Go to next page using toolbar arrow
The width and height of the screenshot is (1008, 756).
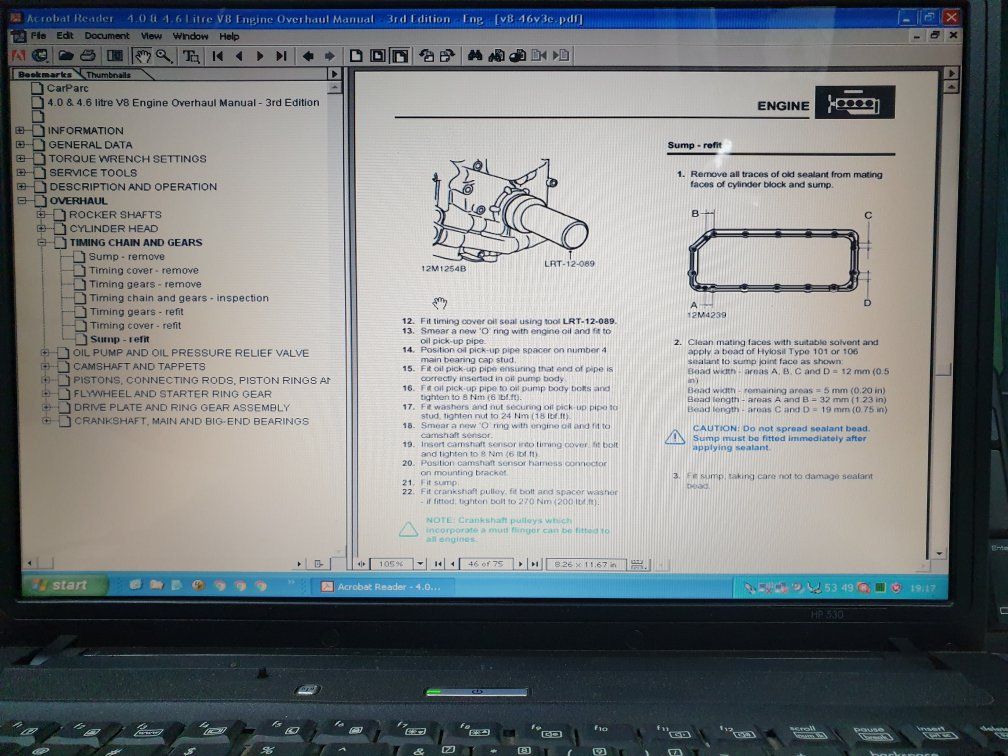(260, 56)
